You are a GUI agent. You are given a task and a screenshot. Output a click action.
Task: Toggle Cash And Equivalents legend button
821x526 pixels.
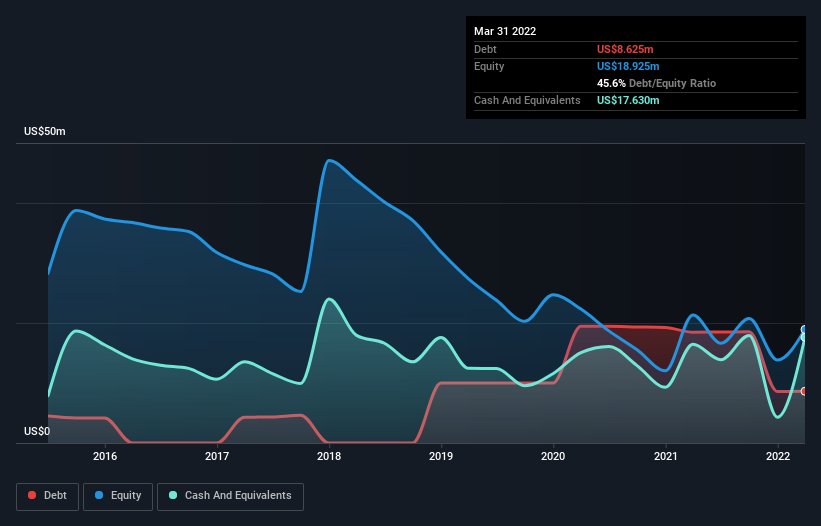230,496
